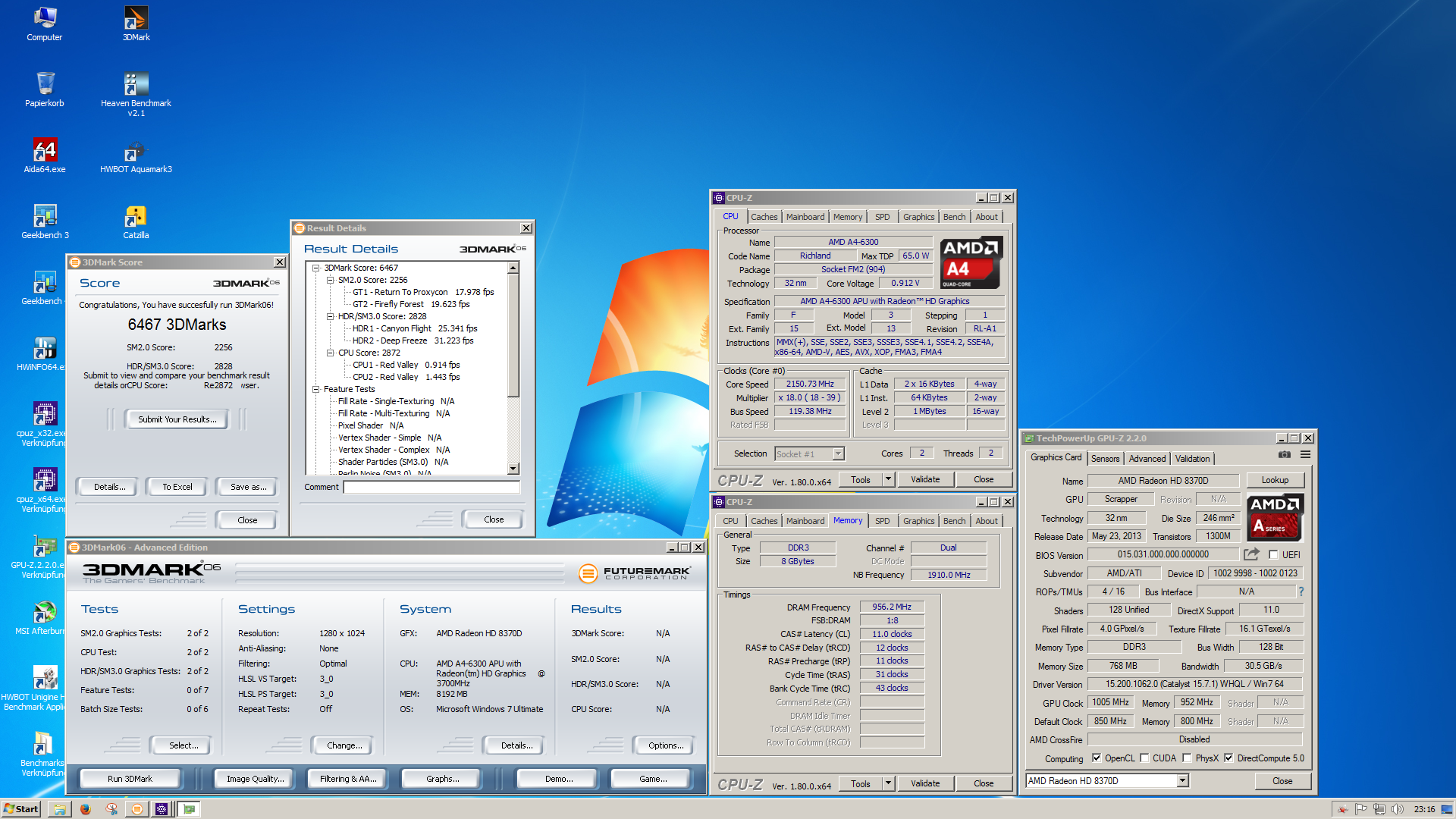Select HDR2 - Deep Freeze row
This screenshot has width=1456, height=819.
click(x=413, y=340)
